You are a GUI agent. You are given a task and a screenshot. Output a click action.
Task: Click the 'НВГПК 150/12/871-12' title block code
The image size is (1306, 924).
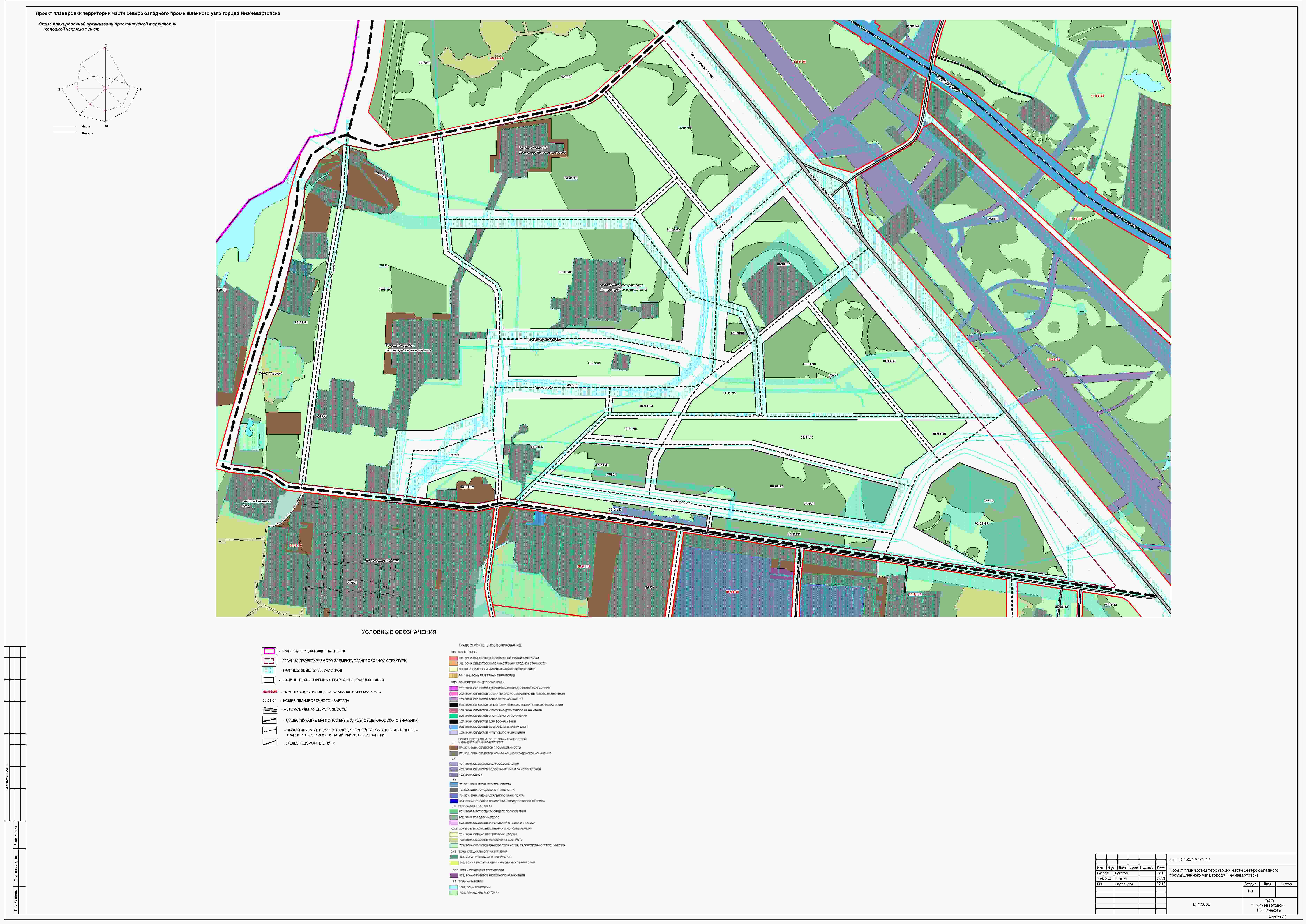[x=1189, y=860]
